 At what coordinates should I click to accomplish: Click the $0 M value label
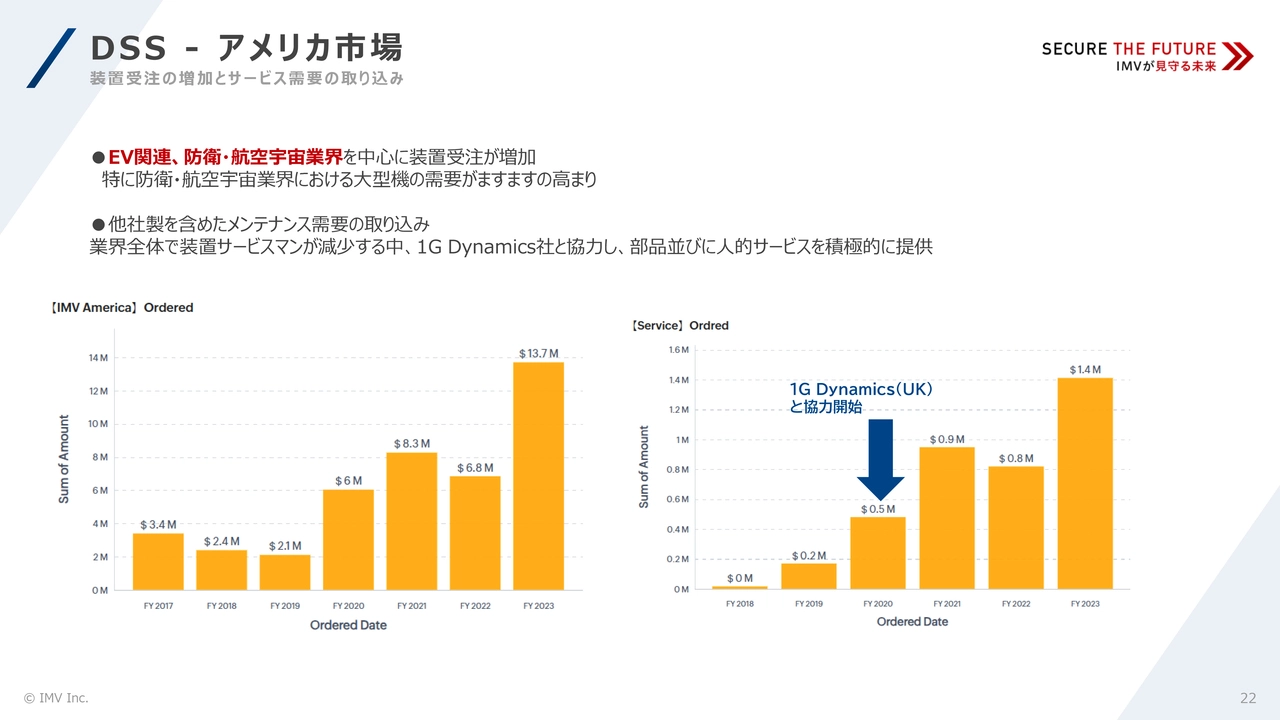pyautogui.click(x=740, y=578)
